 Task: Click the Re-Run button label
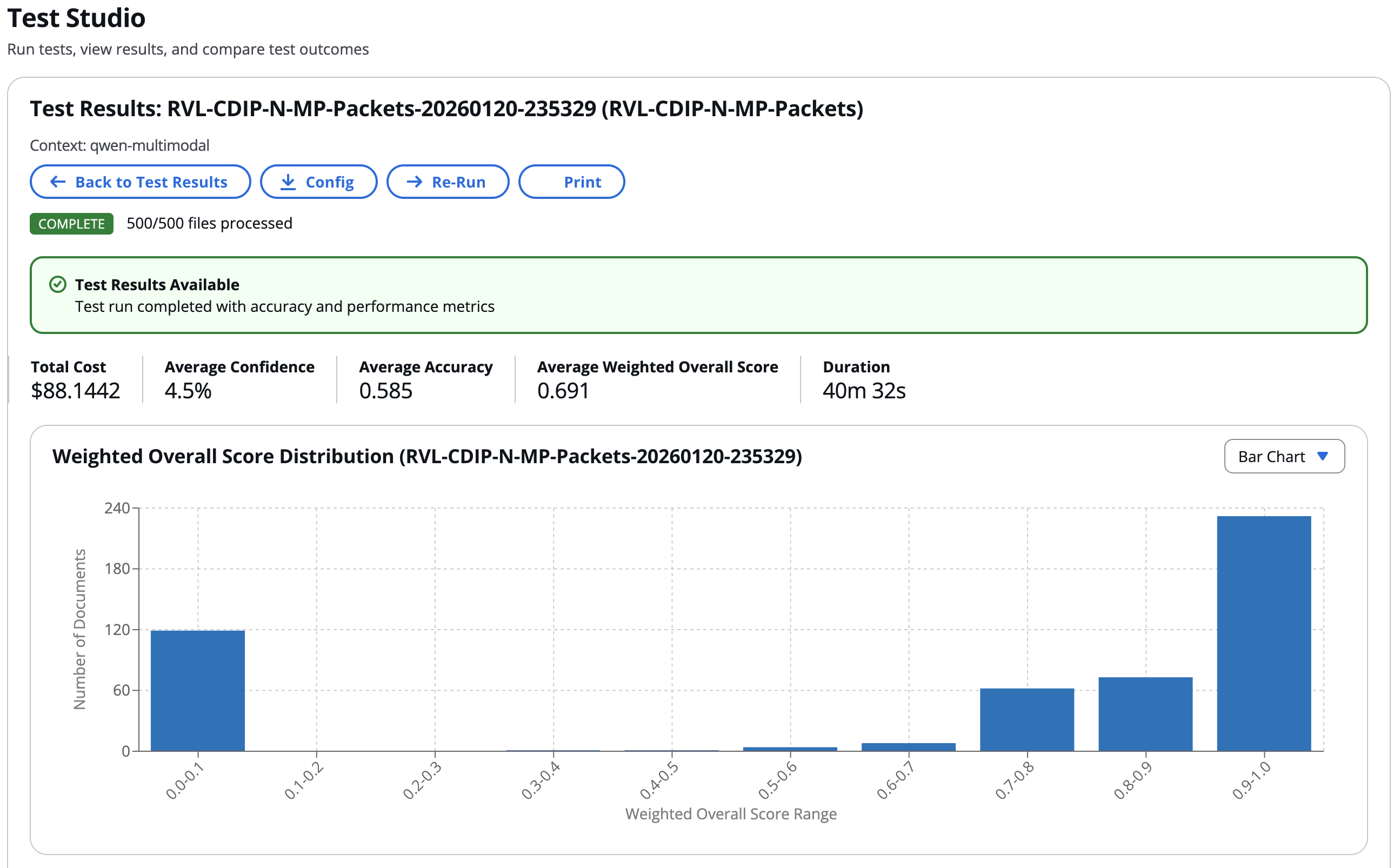(458, 182)
